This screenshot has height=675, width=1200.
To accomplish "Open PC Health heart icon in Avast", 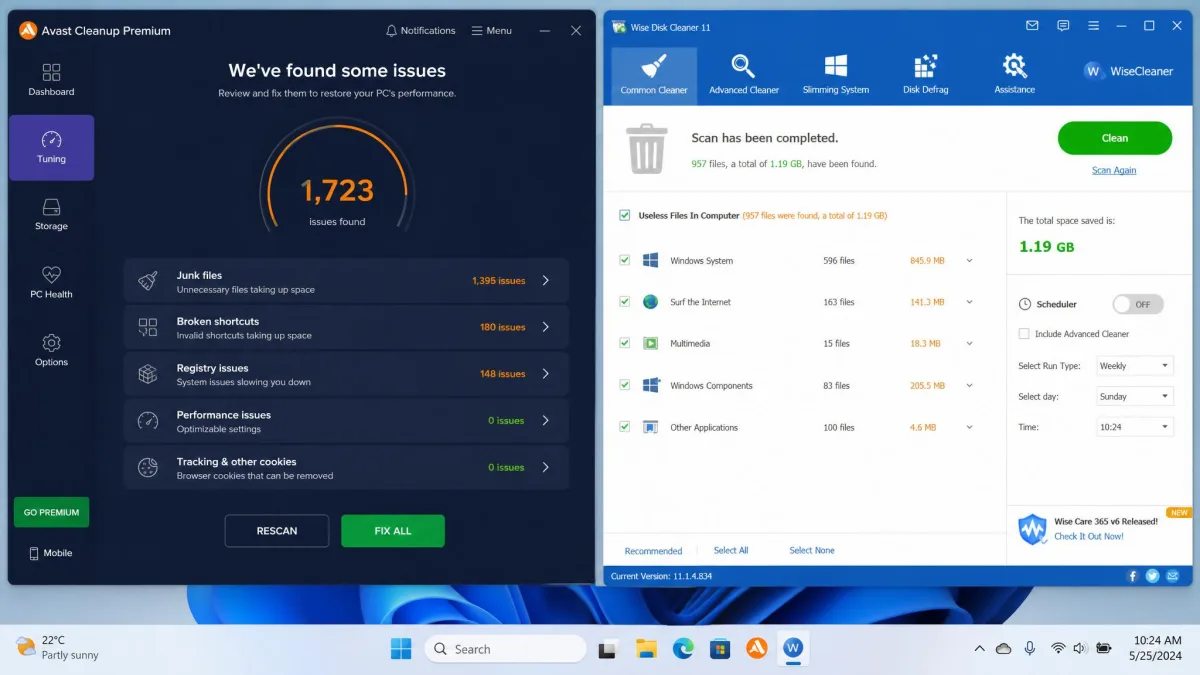I will [x=51, y=274].
